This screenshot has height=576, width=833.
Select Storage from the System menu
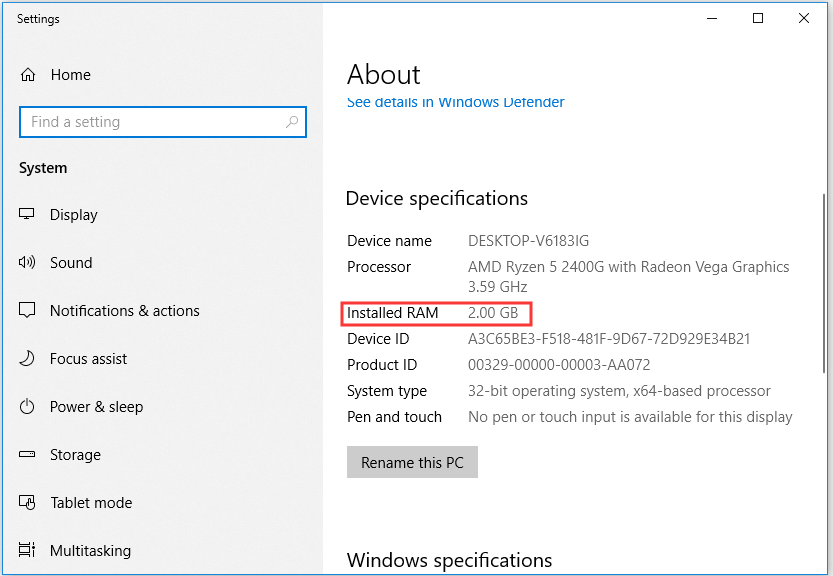(74, 454)
